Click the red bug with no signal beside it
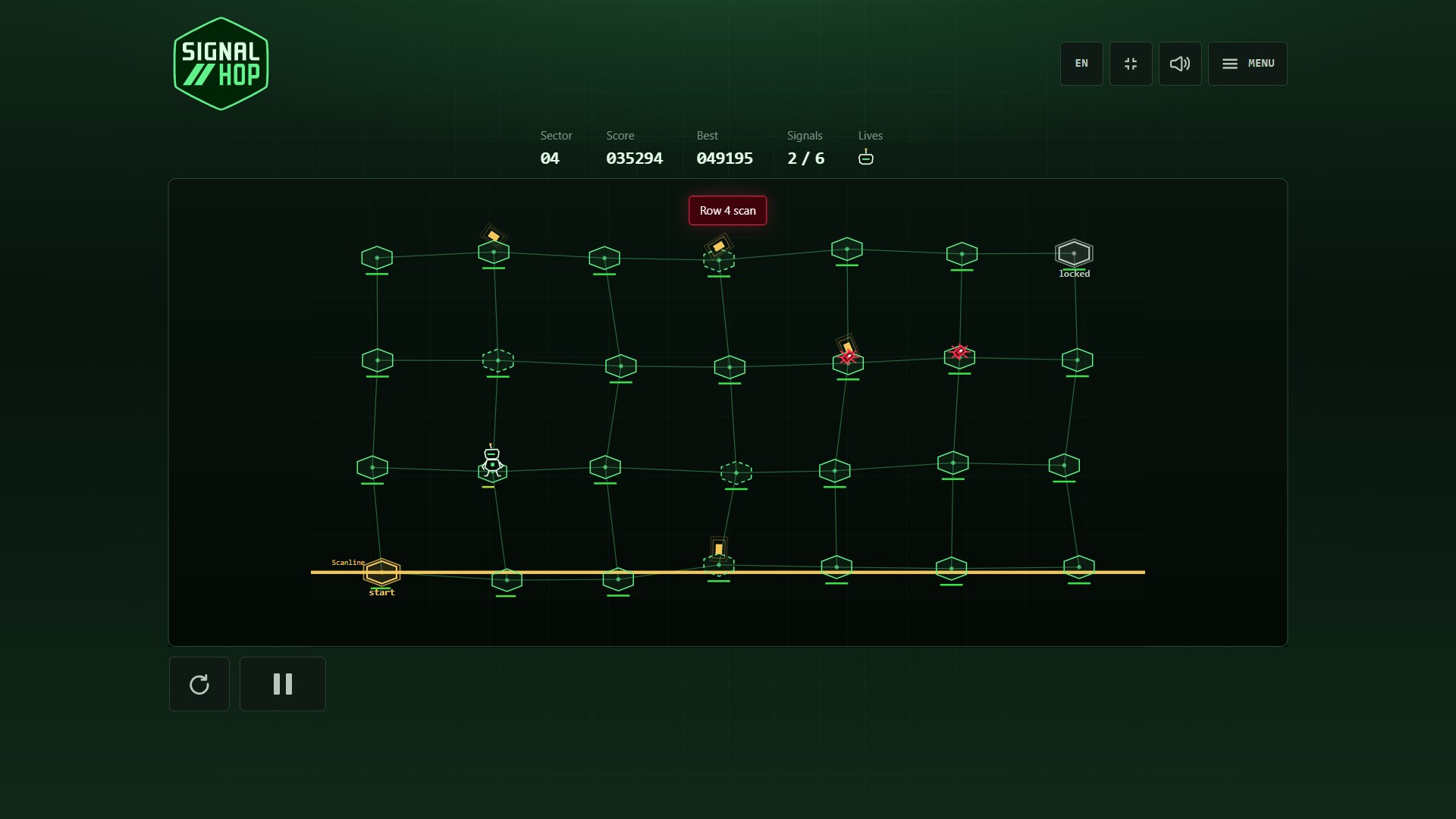 (x=959, y=352)
